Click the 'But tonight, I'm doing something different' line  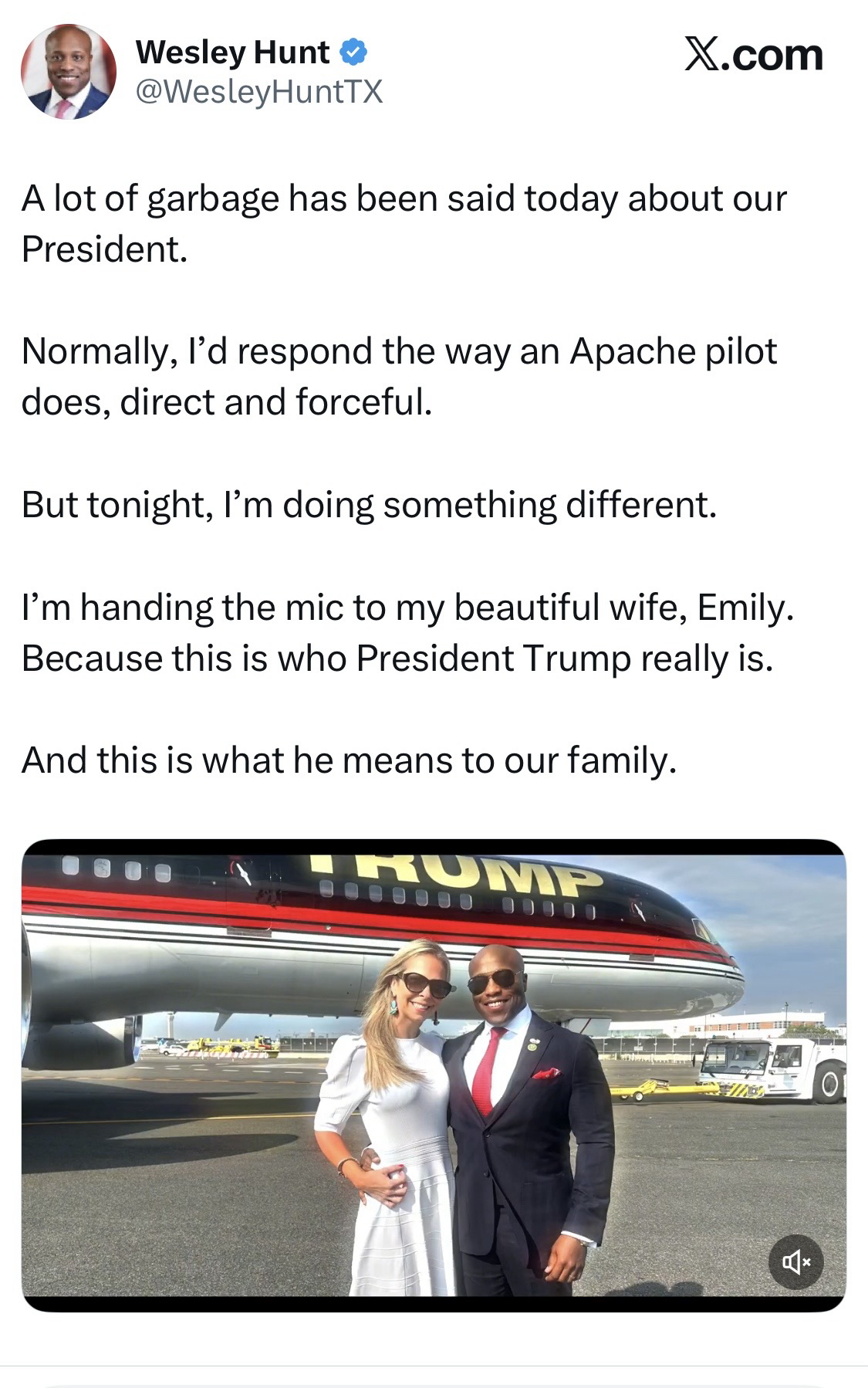pos(369,505)
